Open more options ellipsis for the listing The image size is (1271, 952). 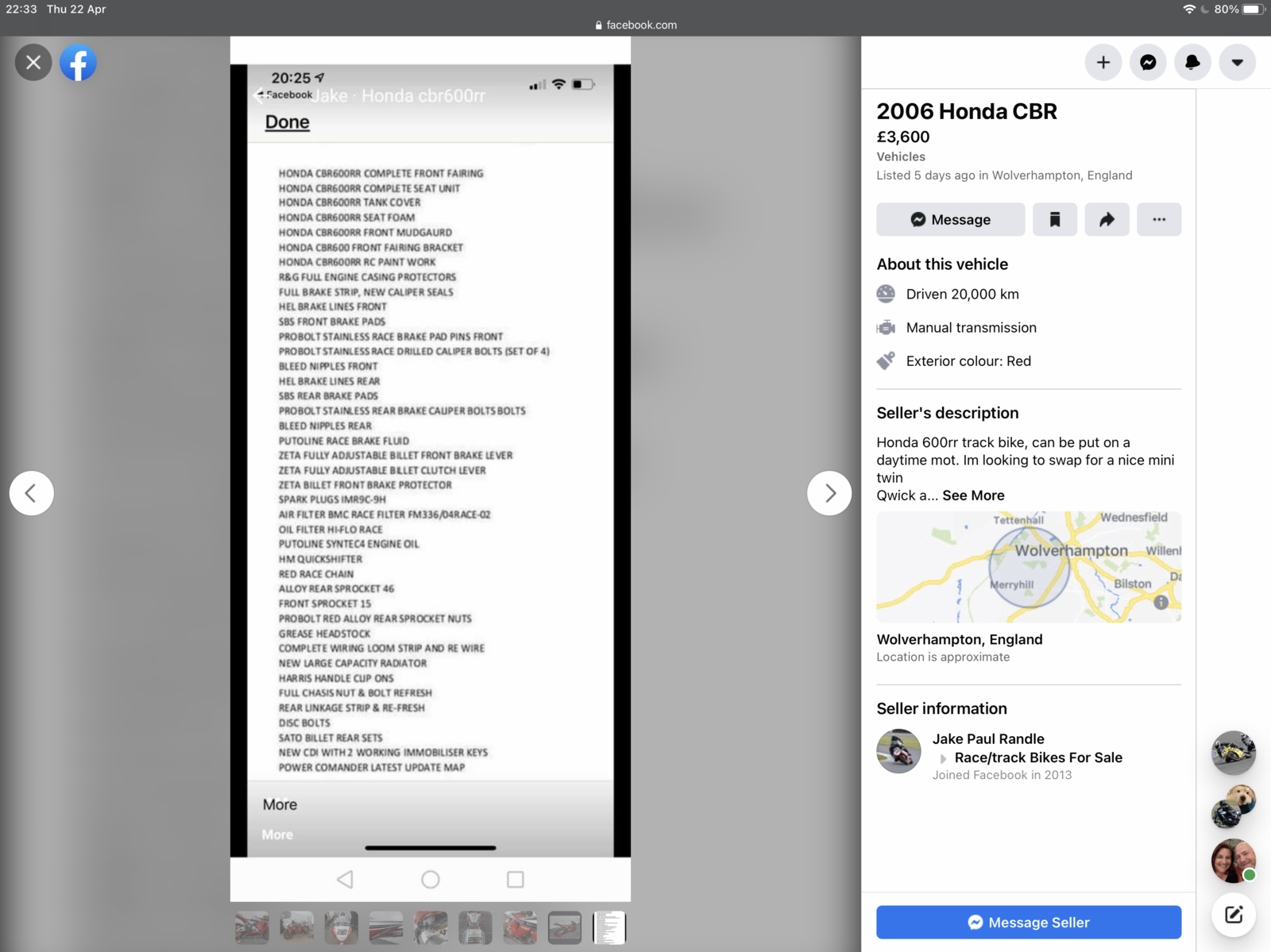tap(1159, 219)
